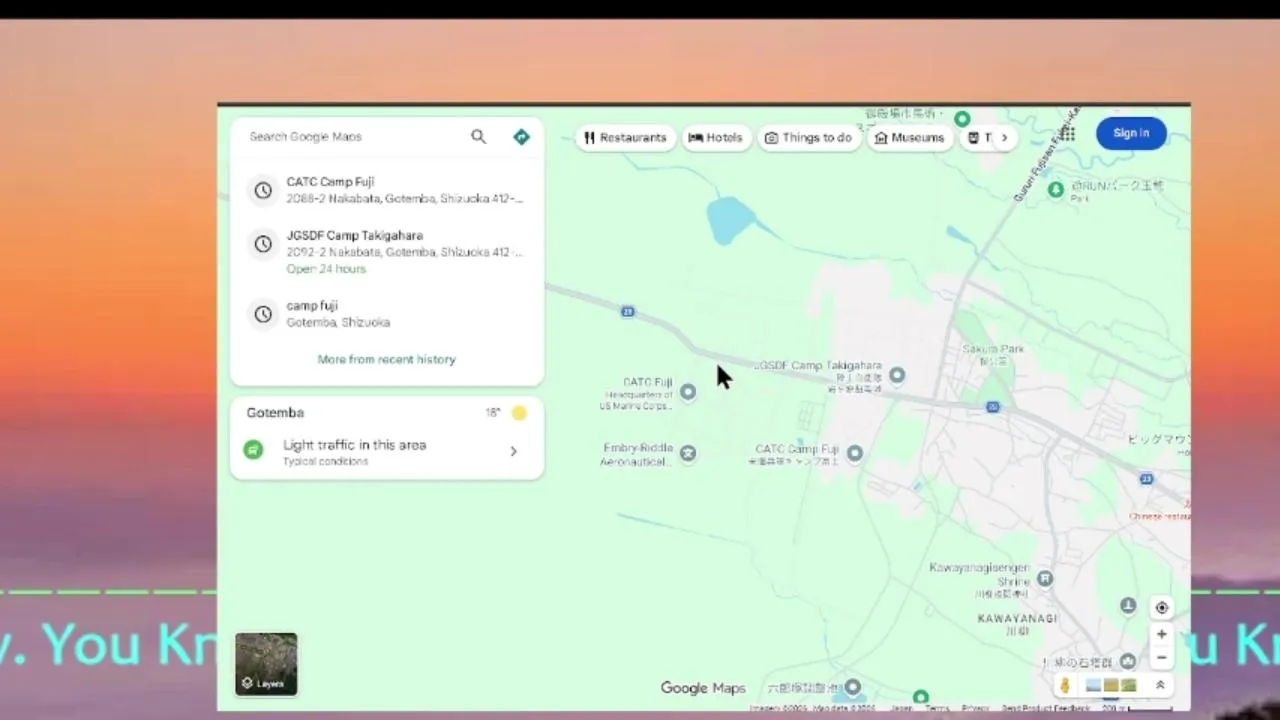Click the Send Product Feedback link
This screenshot has width=1280, height=720.
pos(1045,708)
